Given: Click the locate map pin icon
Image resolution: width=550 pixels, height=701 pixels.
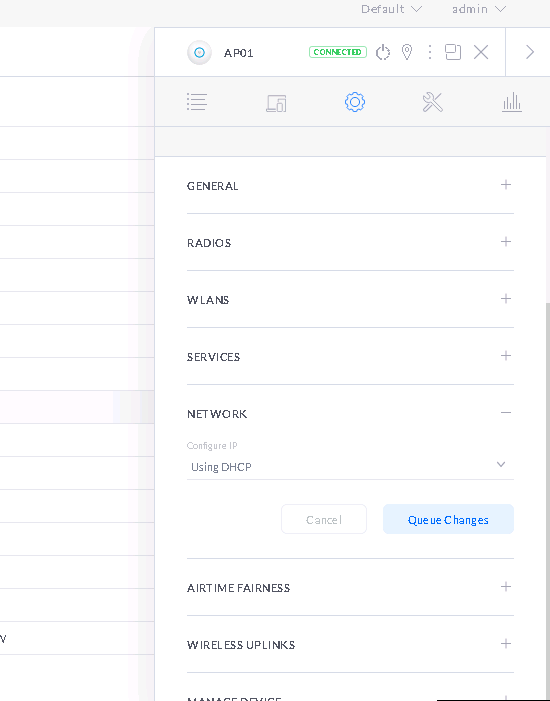Looking at the screenshot, I should [x=406, y=52].
